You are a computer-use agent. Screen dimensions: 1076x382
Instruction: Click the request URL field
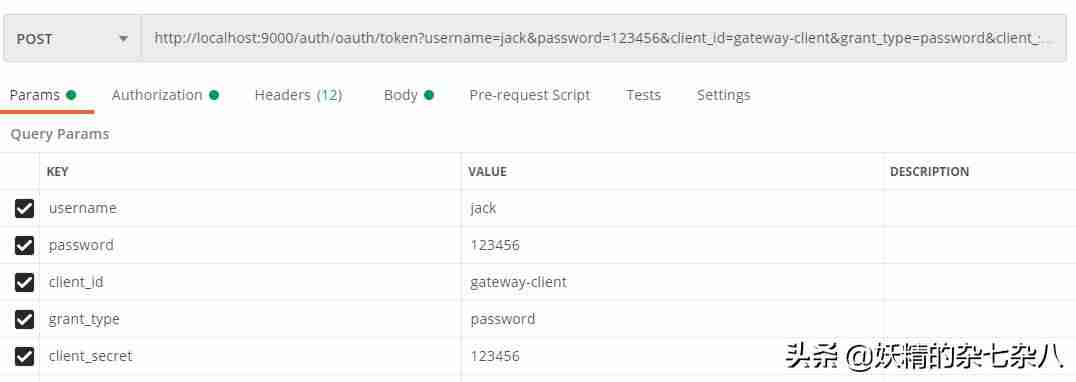pyautogui.click(x=604, y=39)
